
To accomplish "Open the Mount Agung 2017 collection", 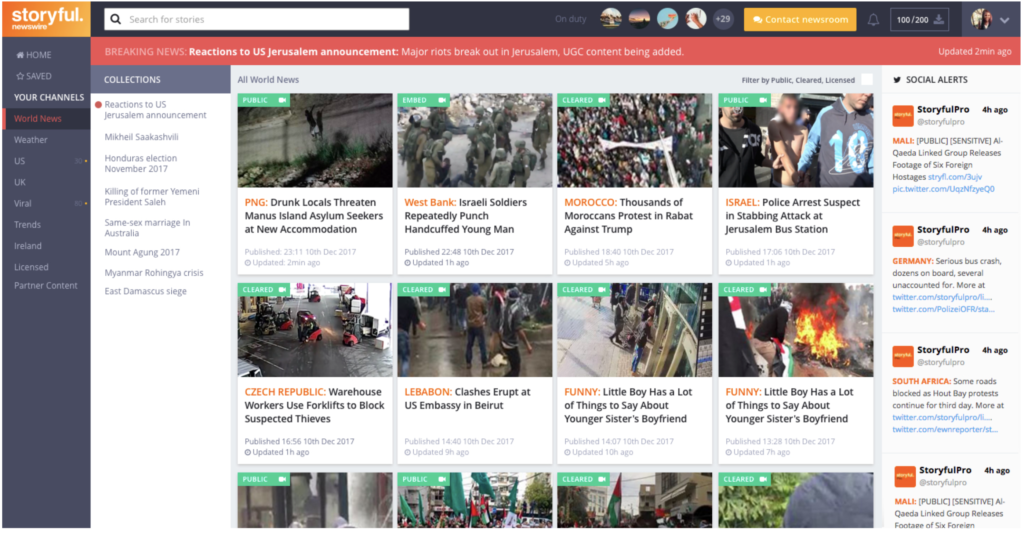I will [x=142, y=252].
